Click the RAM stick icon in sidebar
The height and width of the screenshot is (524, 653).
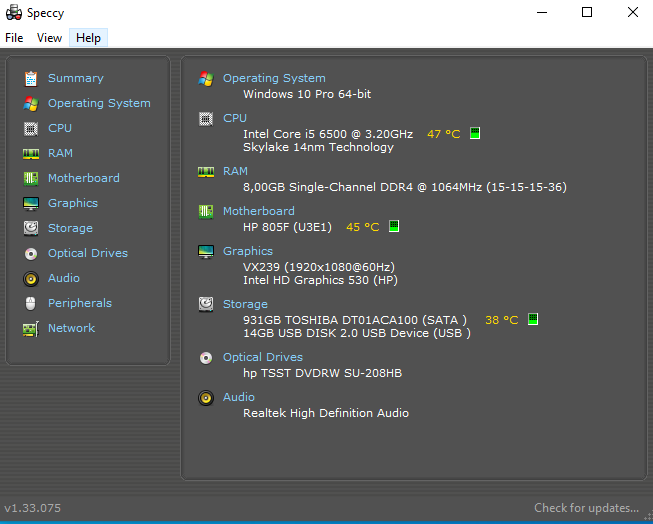click(31, 154)
